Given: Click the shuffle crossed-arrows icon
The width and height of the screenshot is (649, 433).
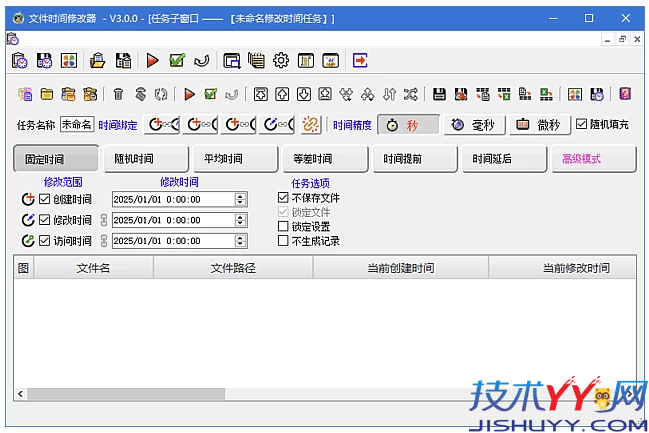Looking at the screenshot, I should (x=411, y=94).
